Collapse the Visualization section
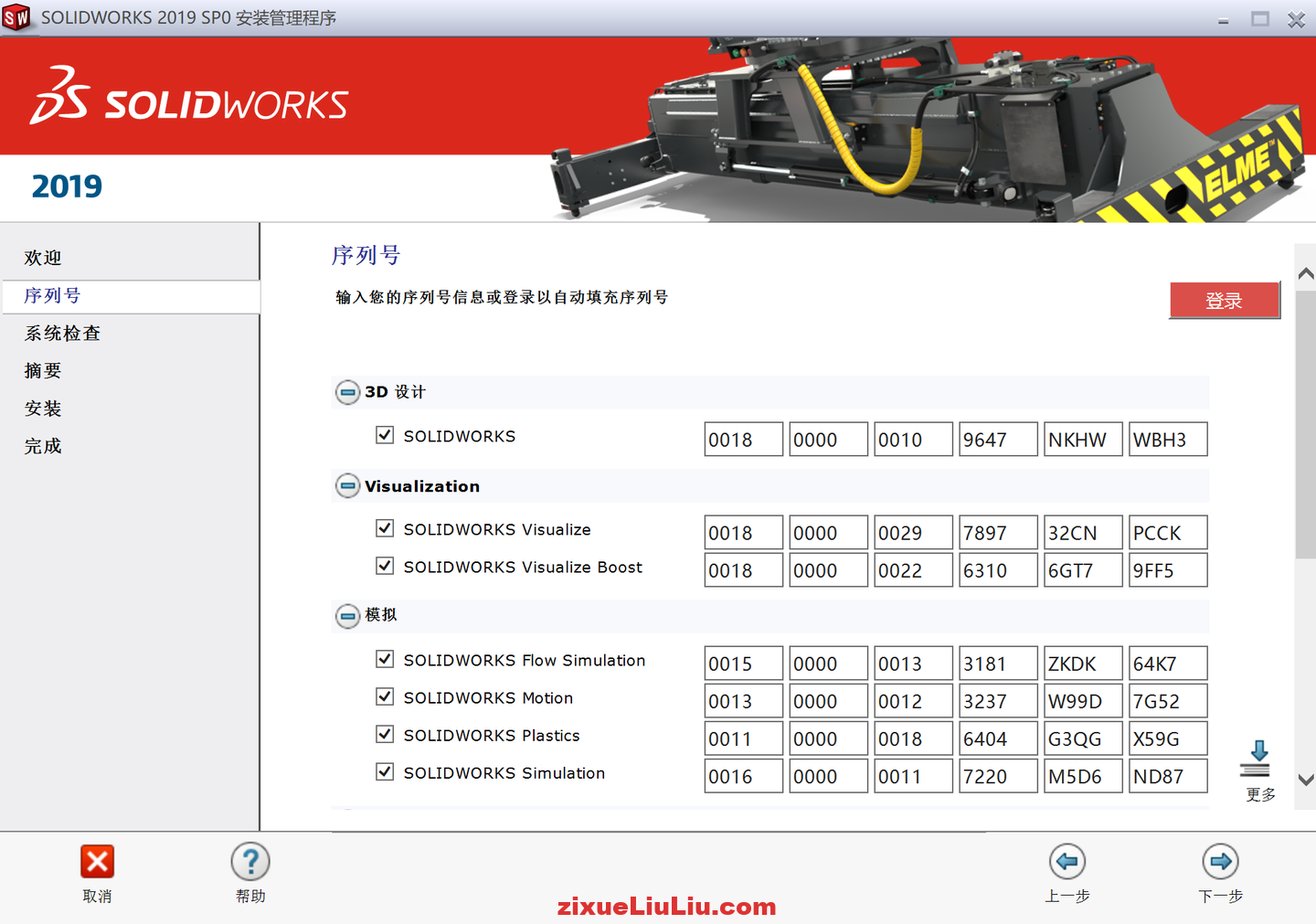The width and height of the screenshot is (1316, 924). 347,485
